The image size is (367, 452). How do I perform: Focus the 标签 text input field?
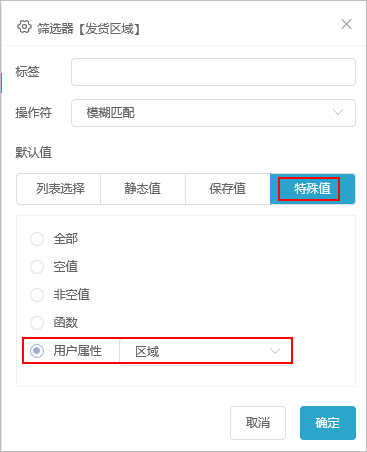[213, 72]
